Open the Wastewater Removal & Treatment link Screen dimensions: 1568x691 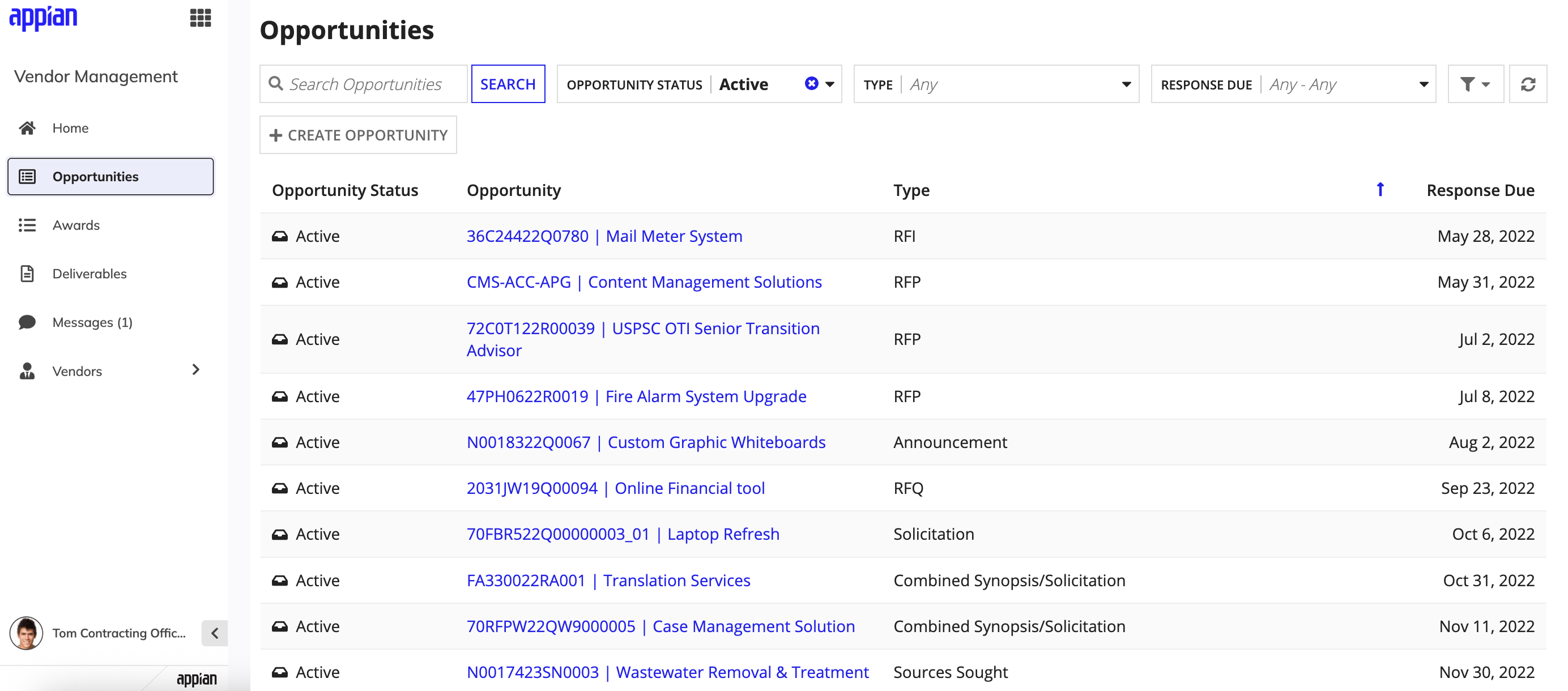pos(667,672)
